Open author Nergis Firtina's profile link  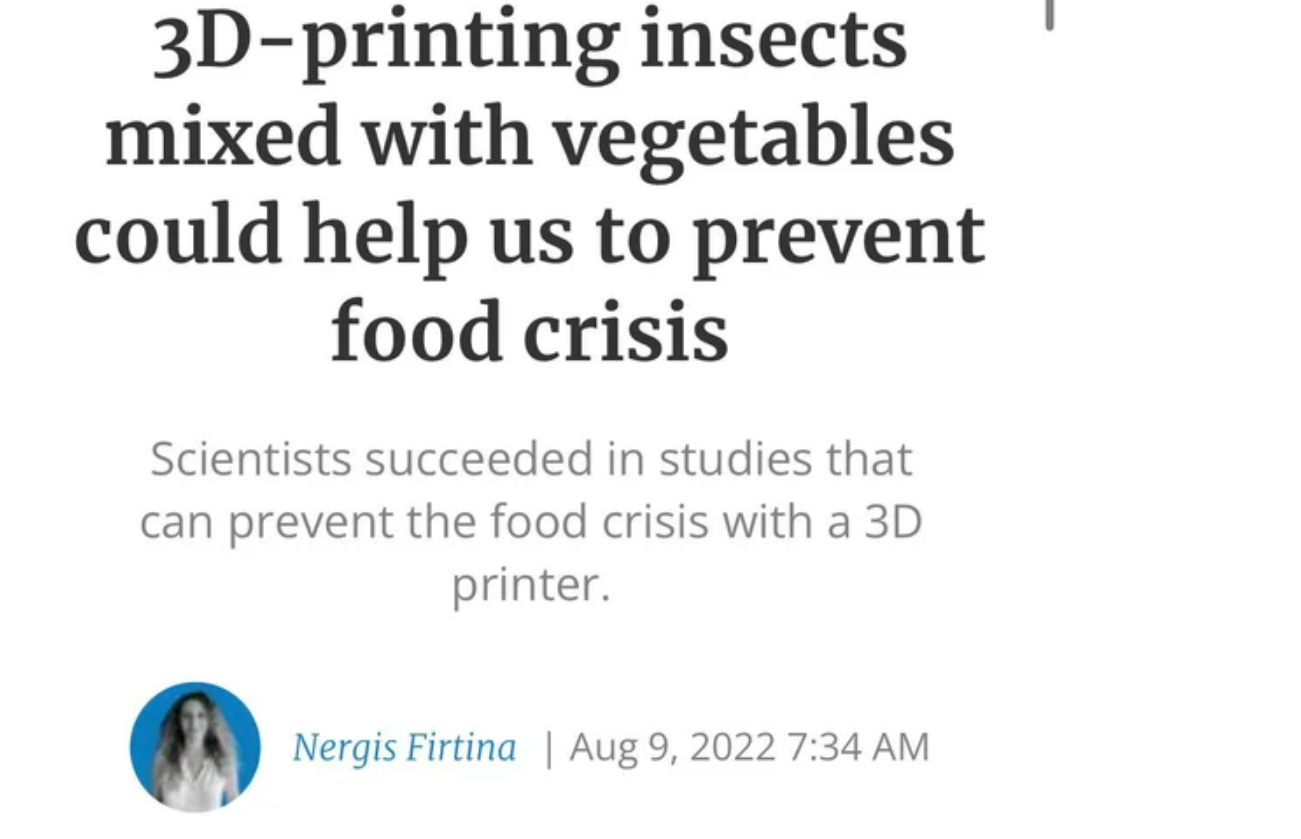[404, 748]
